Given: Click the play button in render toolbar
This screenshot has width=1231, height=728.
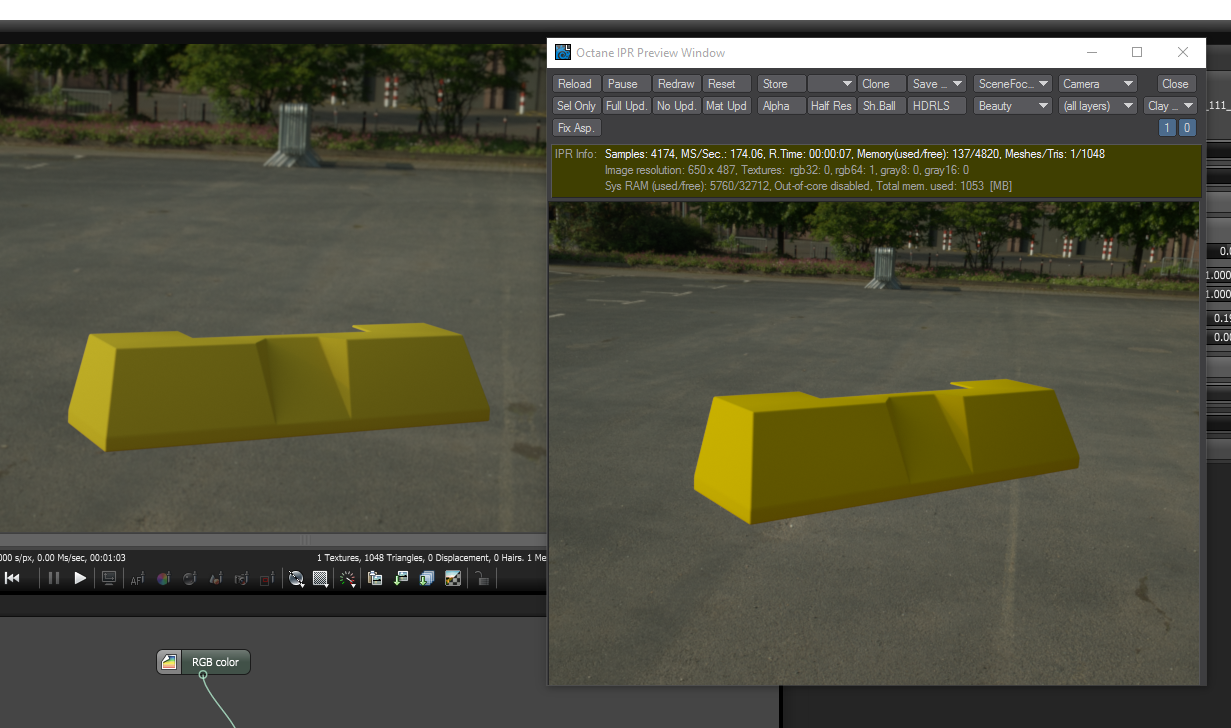Looking at the screenshot, I should pos(80,578).
